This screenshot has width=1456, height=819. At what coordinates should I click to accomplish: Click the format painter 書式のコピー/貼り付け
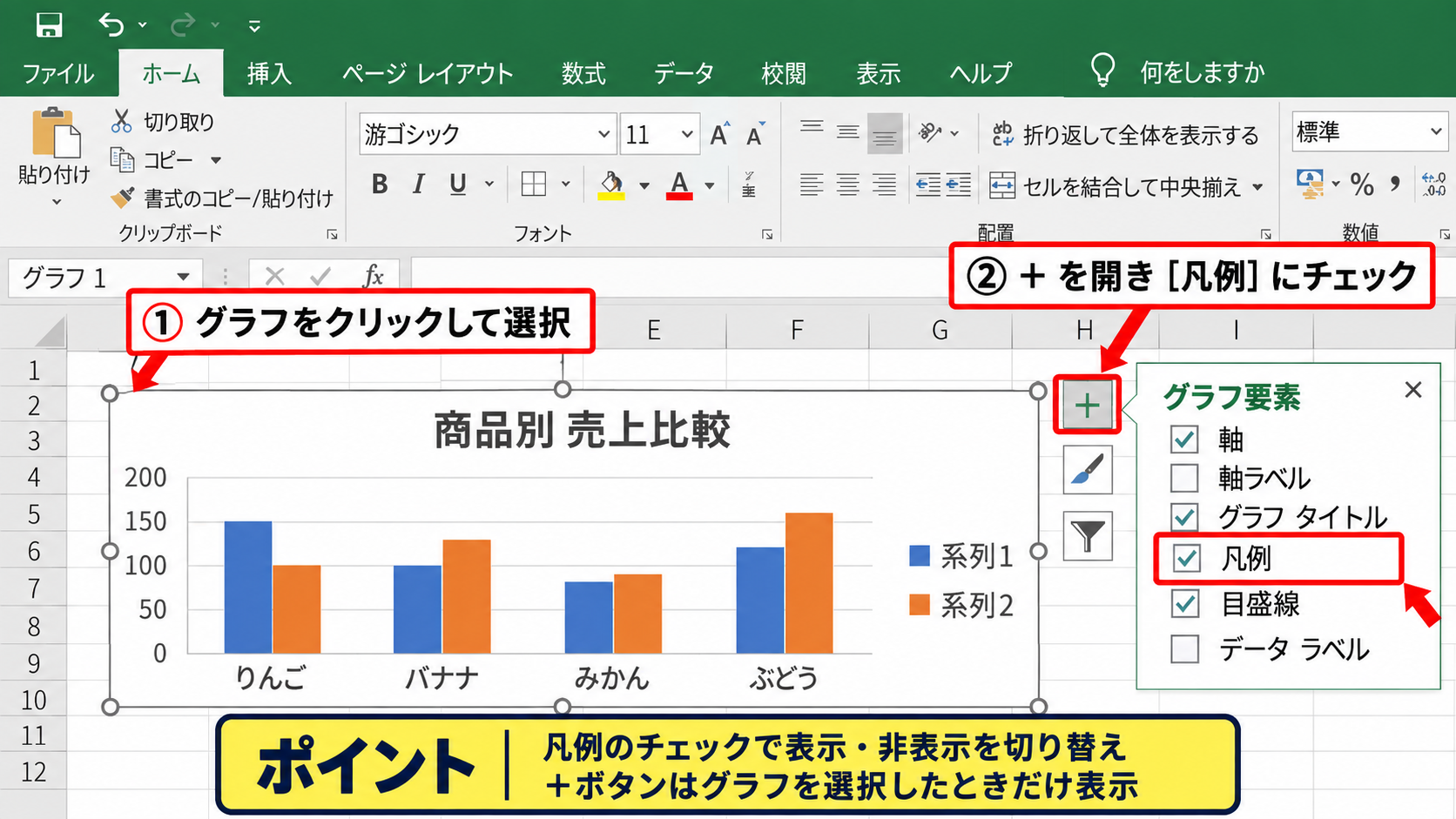point(222,198)
